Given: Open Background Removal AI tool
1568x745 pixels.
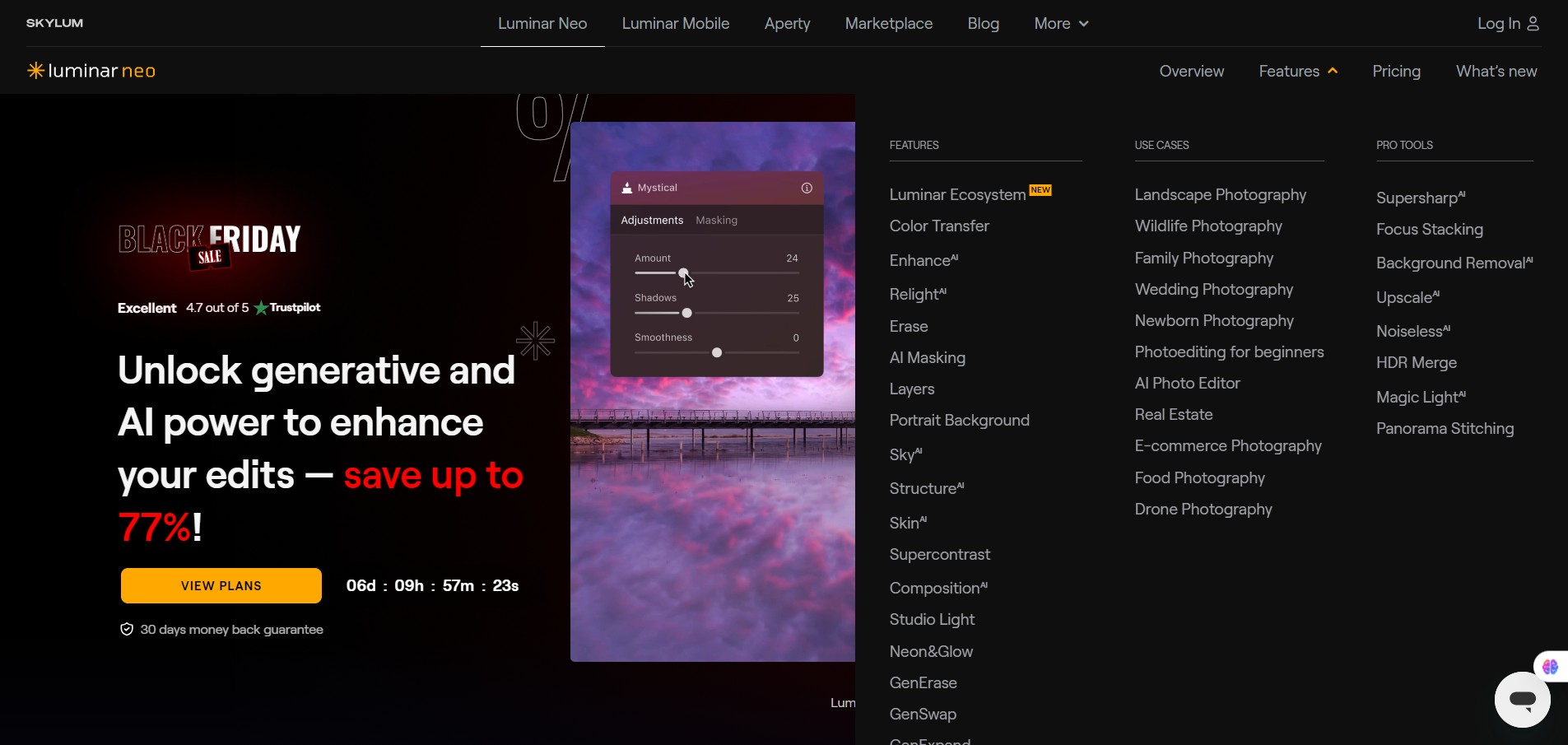Looking at the screenshot, I should [1454, 263].
